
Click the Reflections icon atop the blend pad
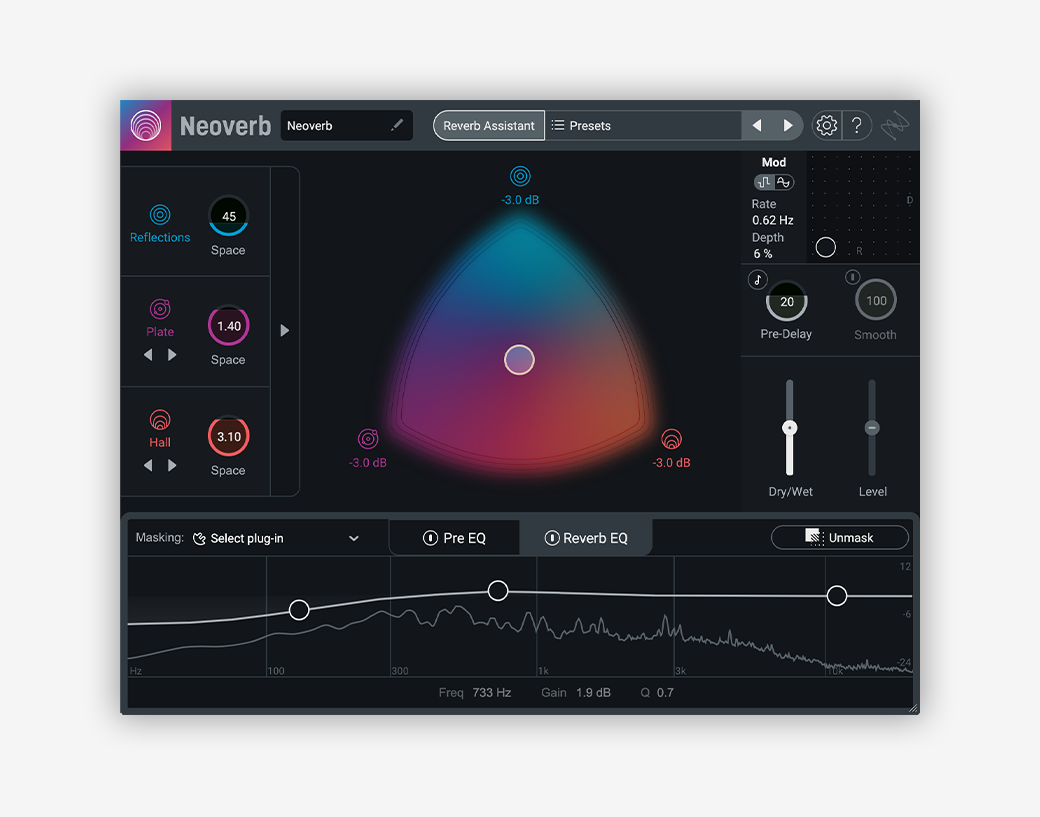[x=520, y=176]
